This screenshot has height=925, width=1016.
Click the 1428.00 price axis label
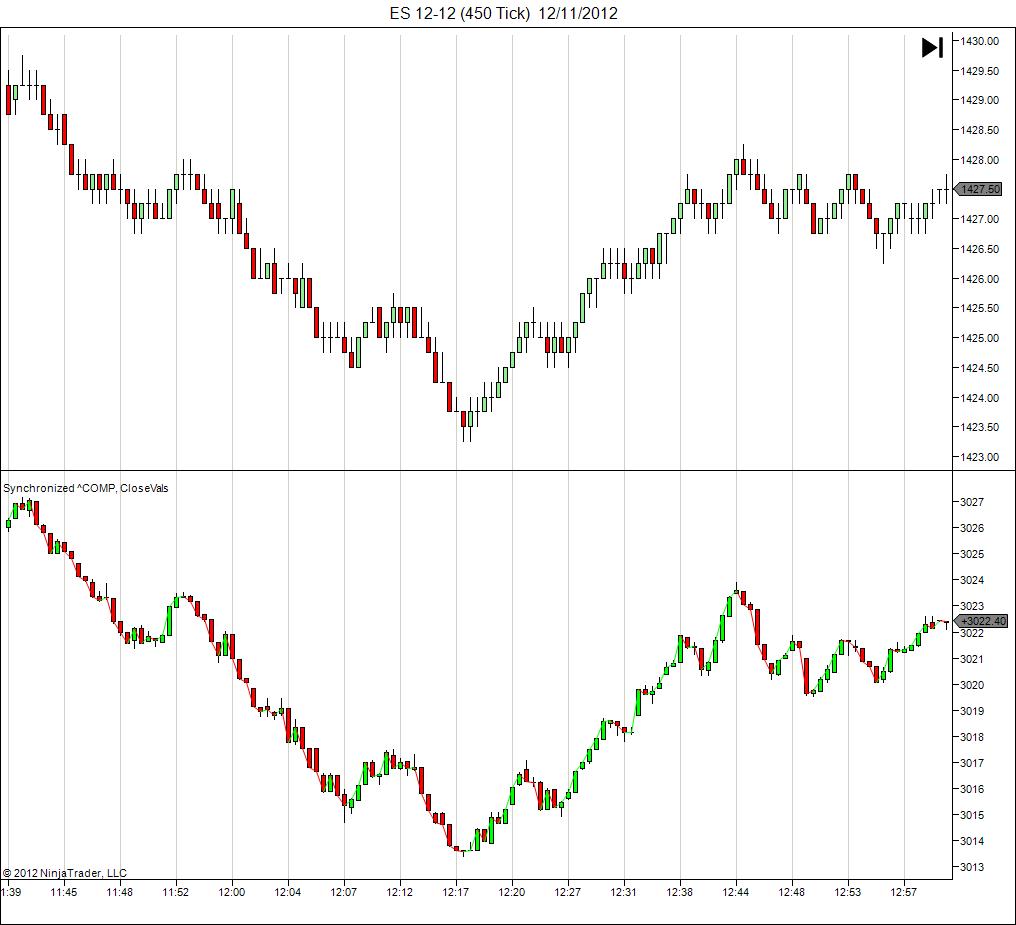coord(979,159)
